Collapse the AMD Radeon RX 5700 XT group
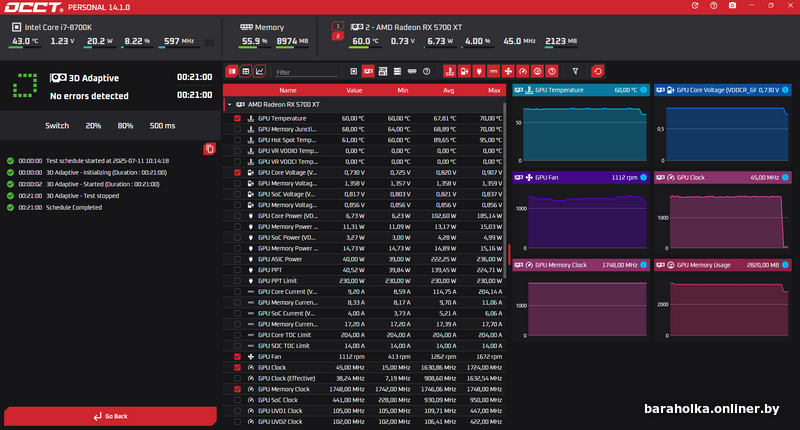This screenshot has height=430, width=800. 230,105
